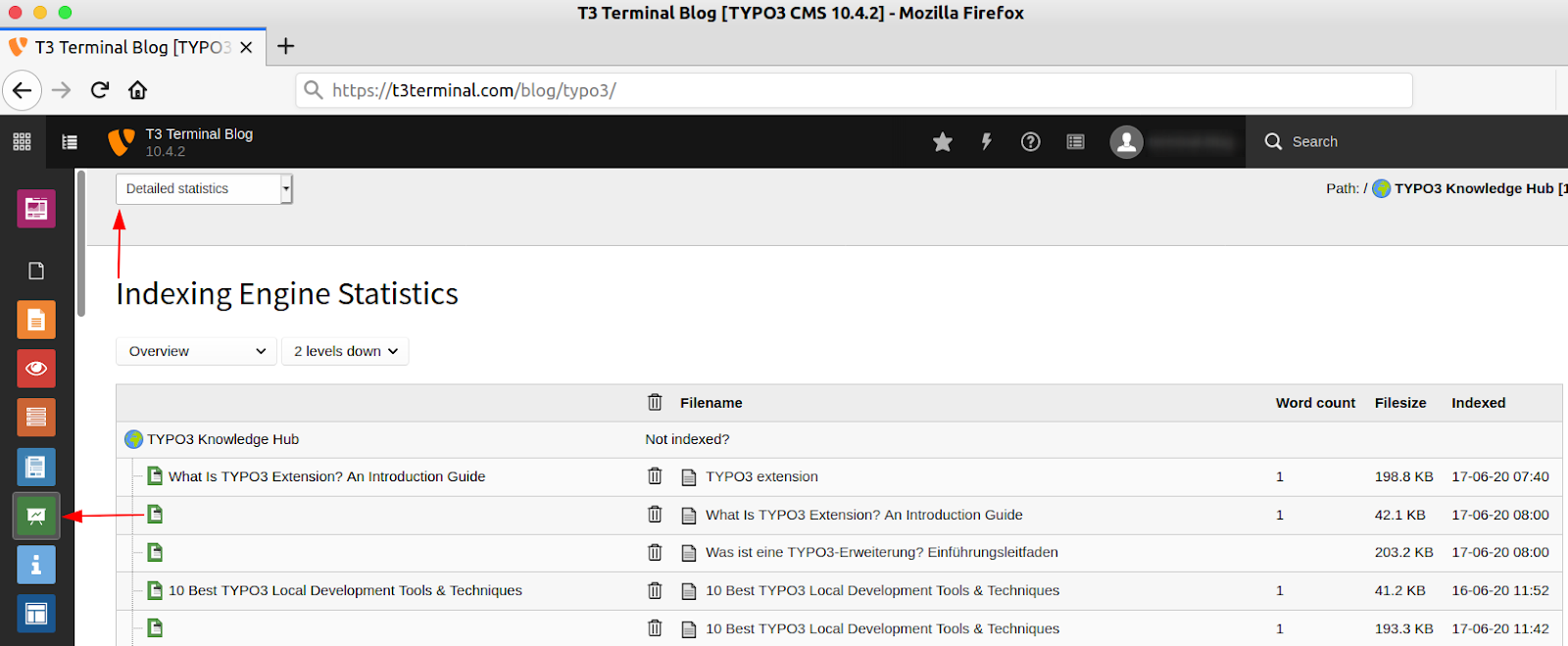Image resolution: width=1568 pixels, height=646 pixels.
Task: Open the Detailed statistics dropdown
Action: coord(204,189)
